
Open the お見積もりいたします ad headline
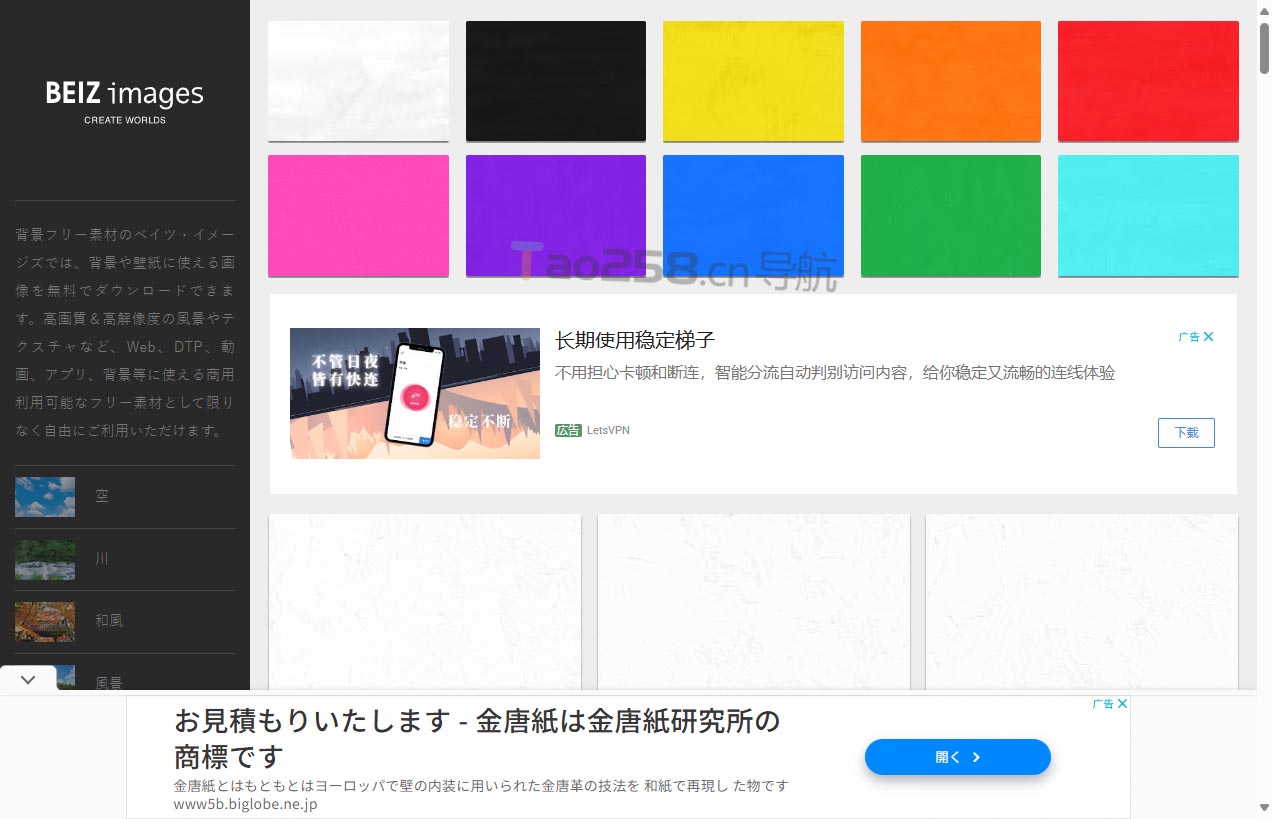(x=477, y=738)
